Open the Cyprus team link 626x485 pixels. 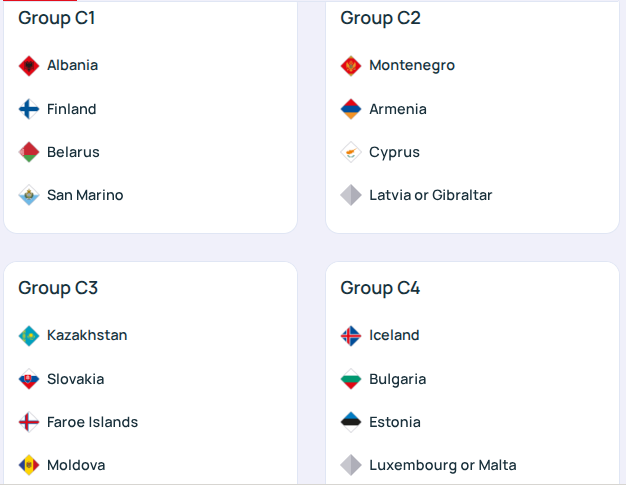point(394,152)
